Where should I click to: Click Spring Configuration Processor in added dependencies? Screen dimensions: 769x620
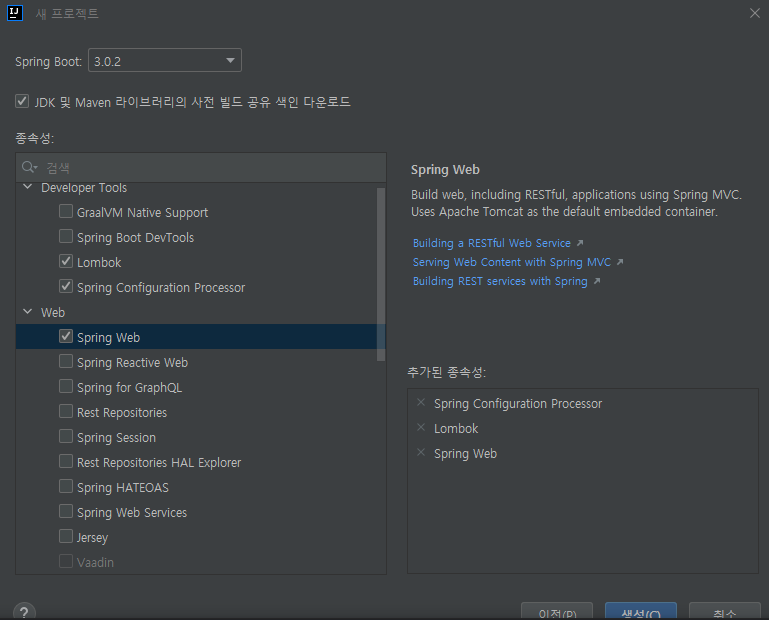[x=518, y=404]
